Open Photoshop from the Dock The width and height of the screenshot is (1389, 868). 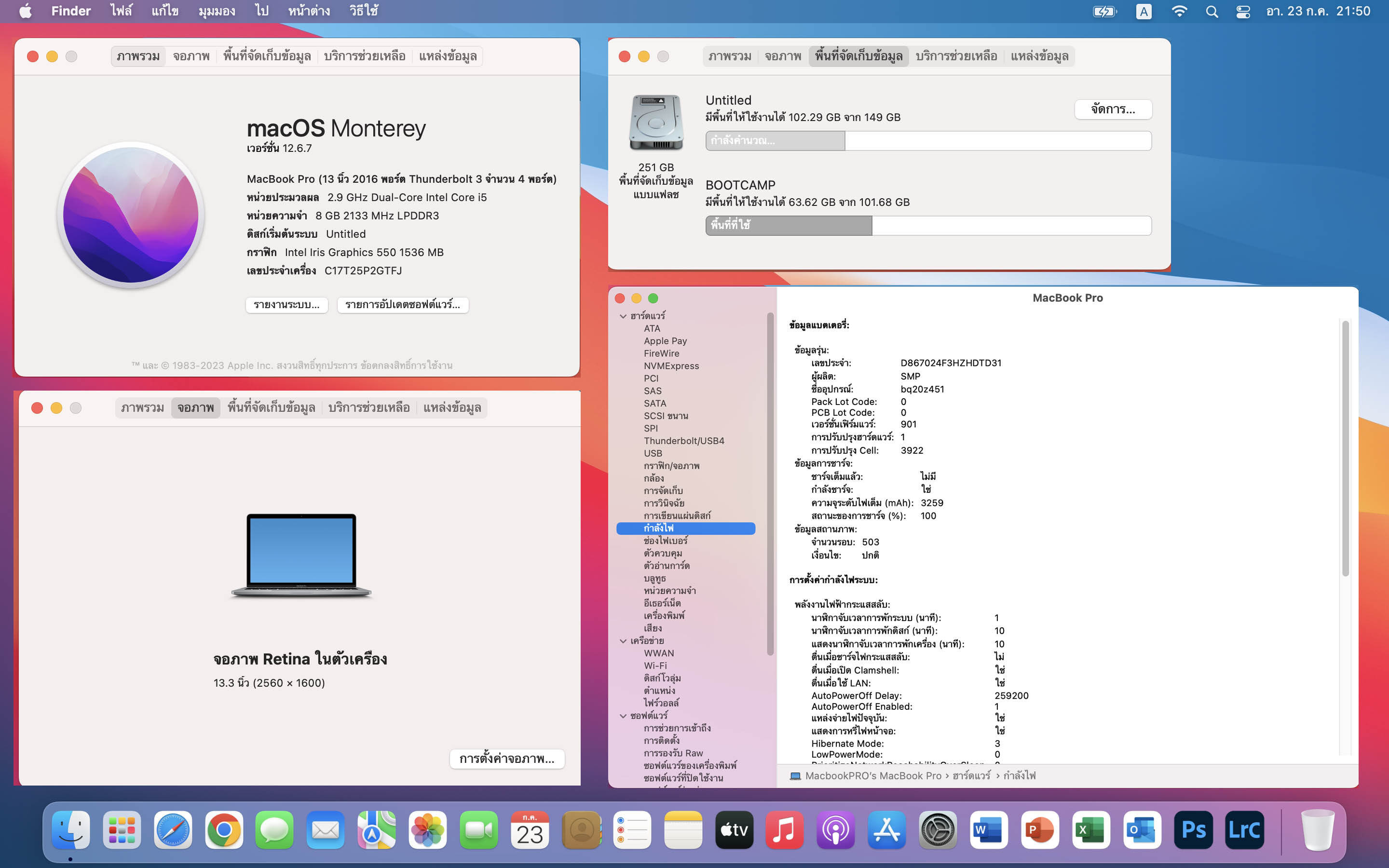coord(1193,830)
